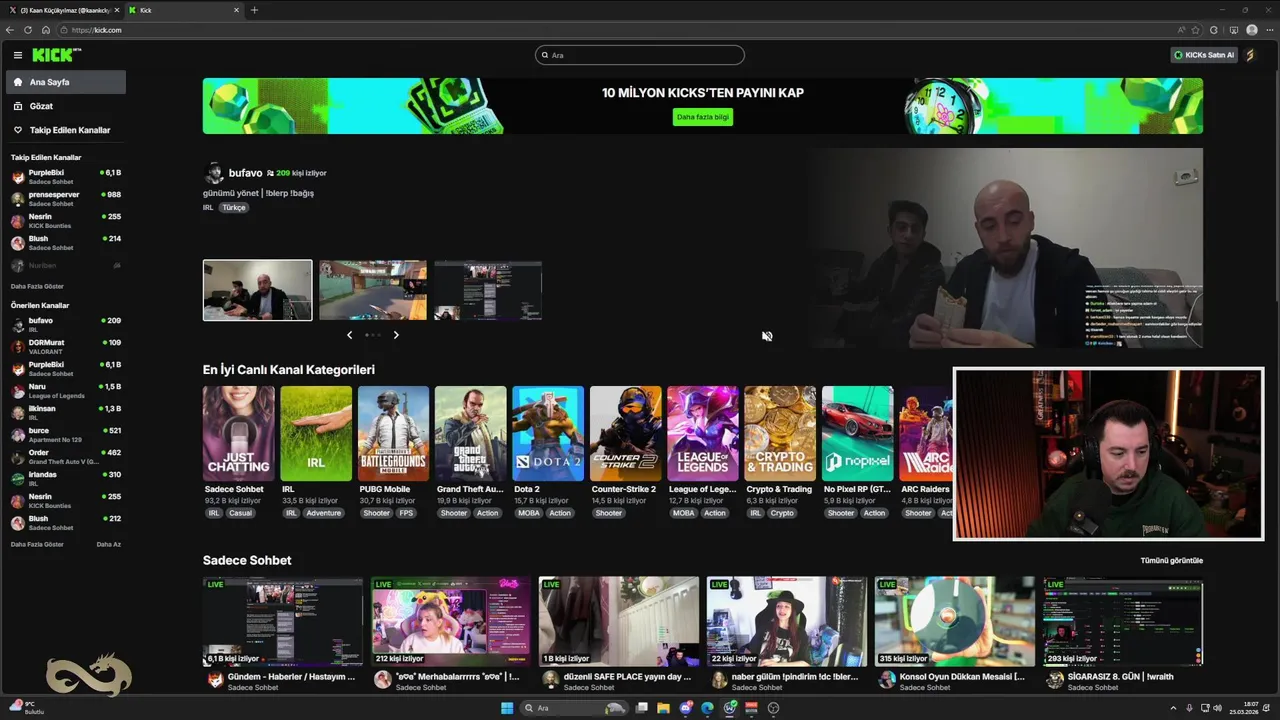Open PUBG Mobile category
The height and width of the screenshot is (720, 1280).
(393, 434)
